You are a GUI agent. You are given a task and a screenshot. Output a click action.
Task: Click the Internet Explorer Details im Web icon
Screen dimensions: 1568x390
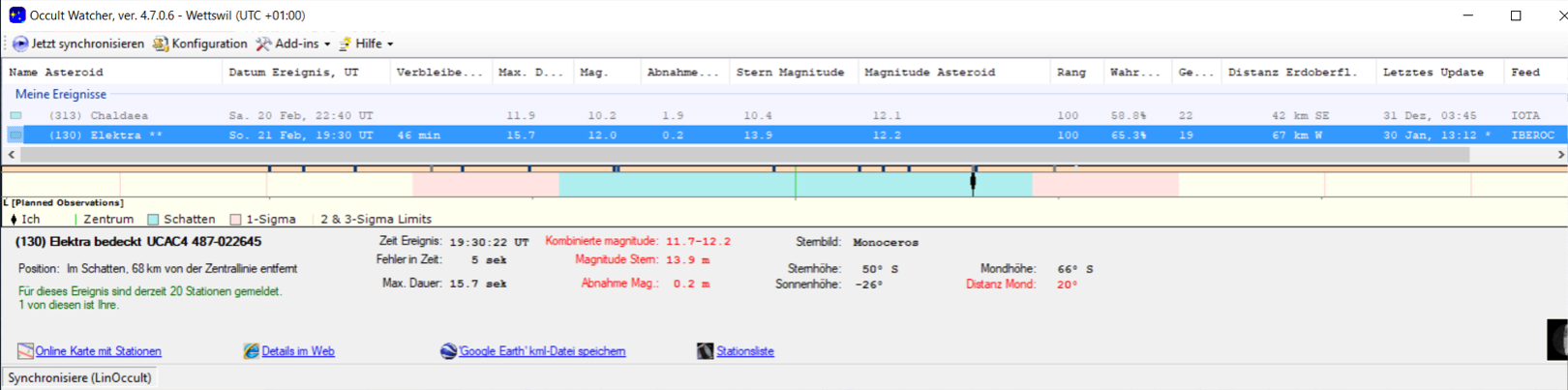[x=251, y=351]
